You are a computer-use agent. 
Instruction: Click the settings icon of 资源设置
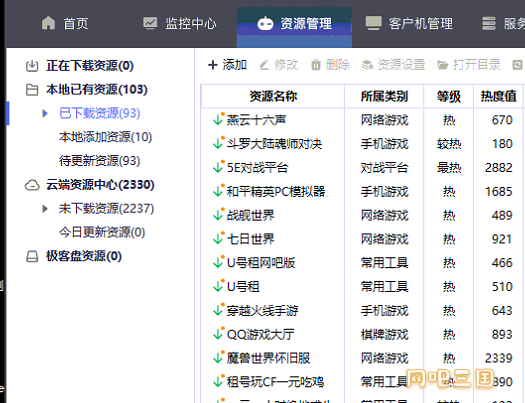tap(367, 65)
